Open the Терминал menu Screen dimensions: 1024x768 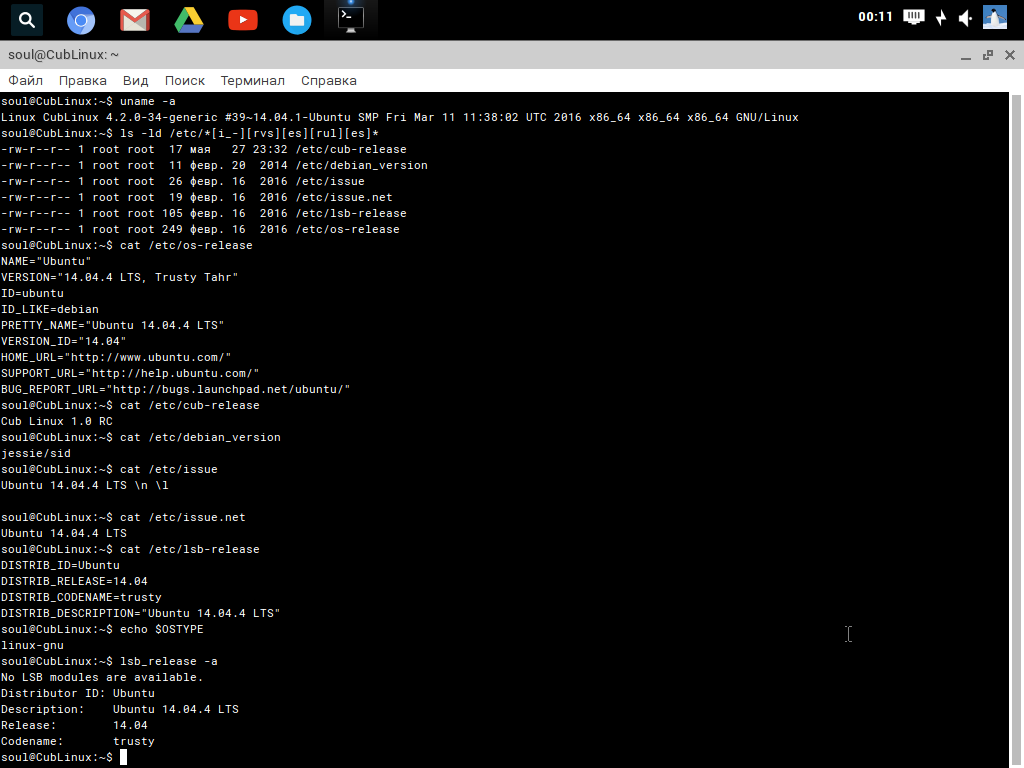(x=252, y=80)
